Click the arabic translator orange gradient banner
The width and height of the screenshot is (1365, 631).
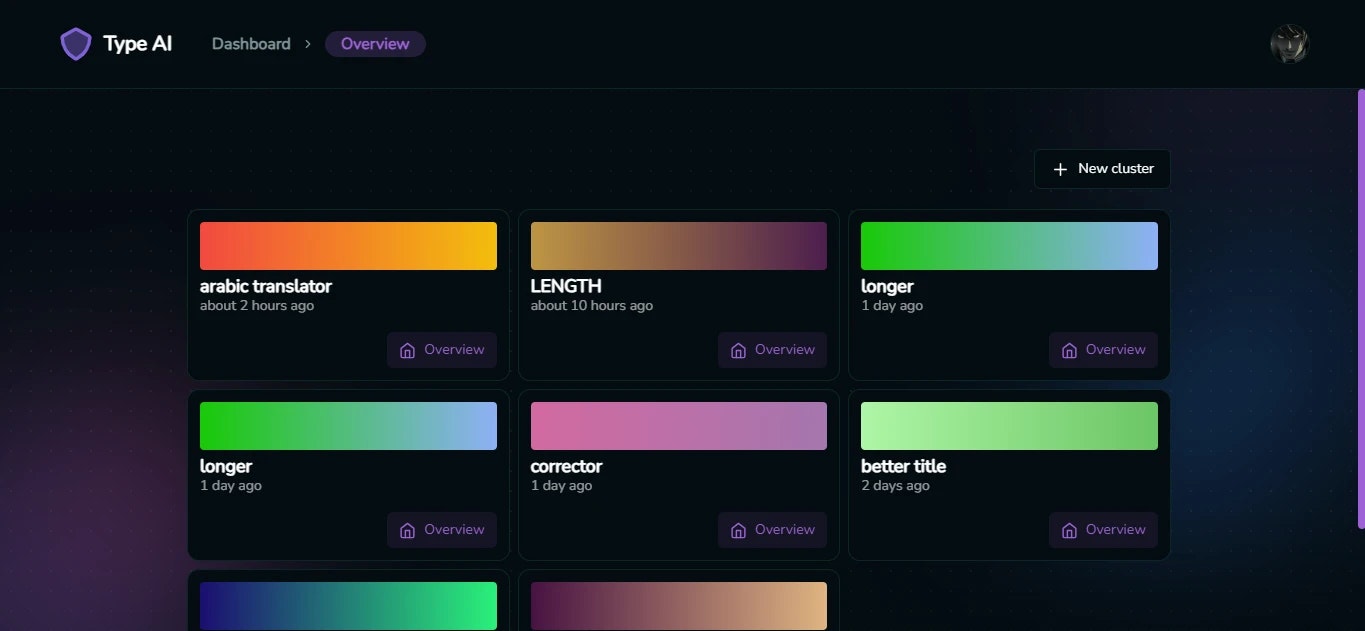coord(348,246)
